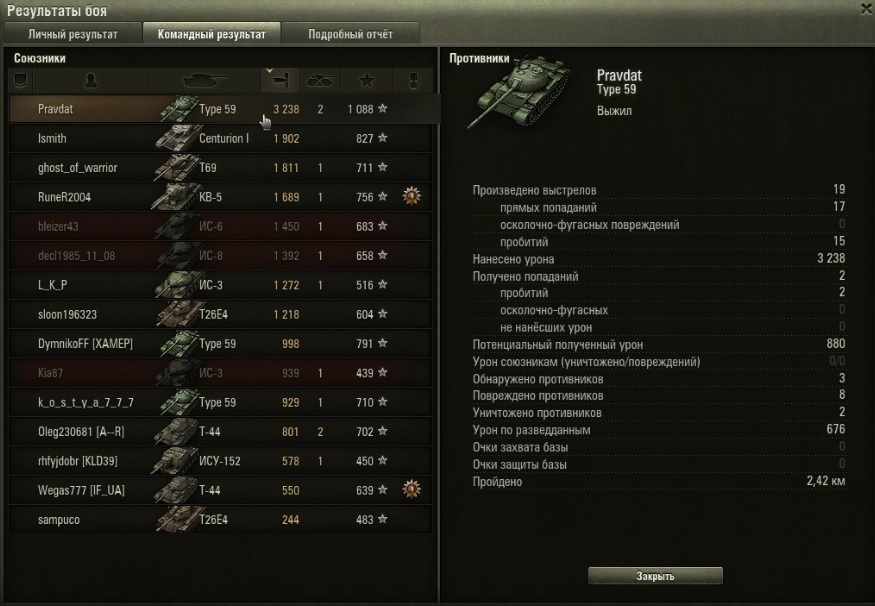
Task: Select sampuco T26E4 row
Action: (220, 520)
